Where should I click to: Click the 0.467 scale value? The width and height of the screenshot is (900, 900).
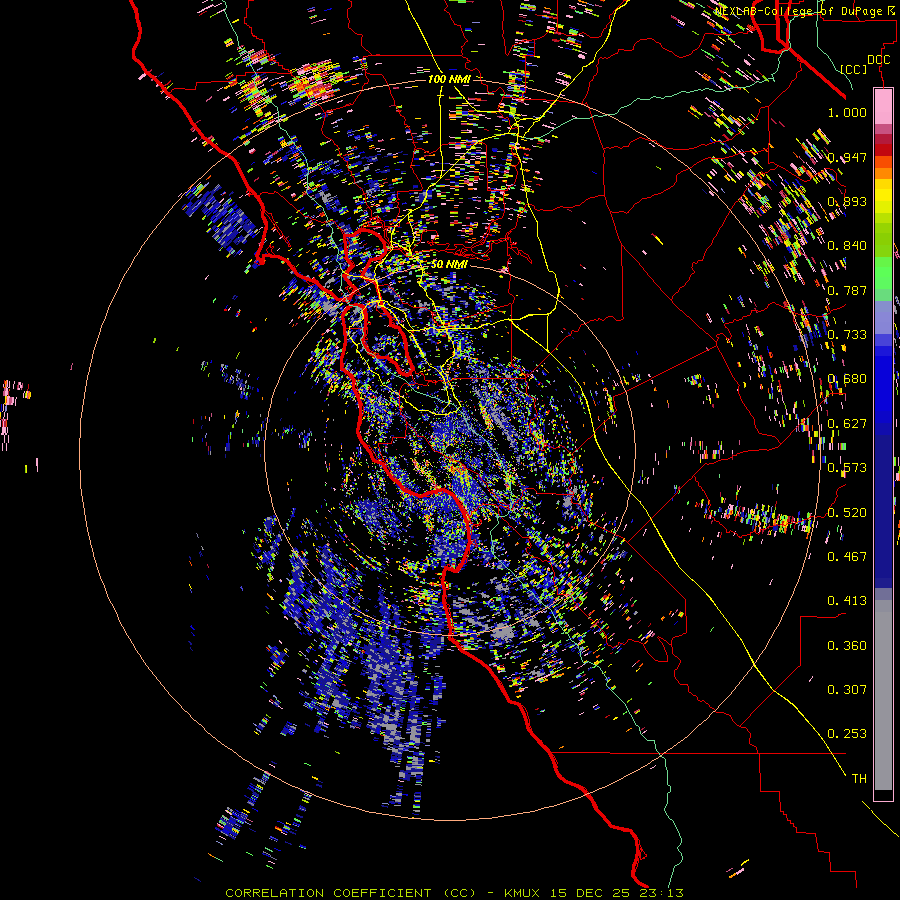pyautogui.click(x=847, y=556)
